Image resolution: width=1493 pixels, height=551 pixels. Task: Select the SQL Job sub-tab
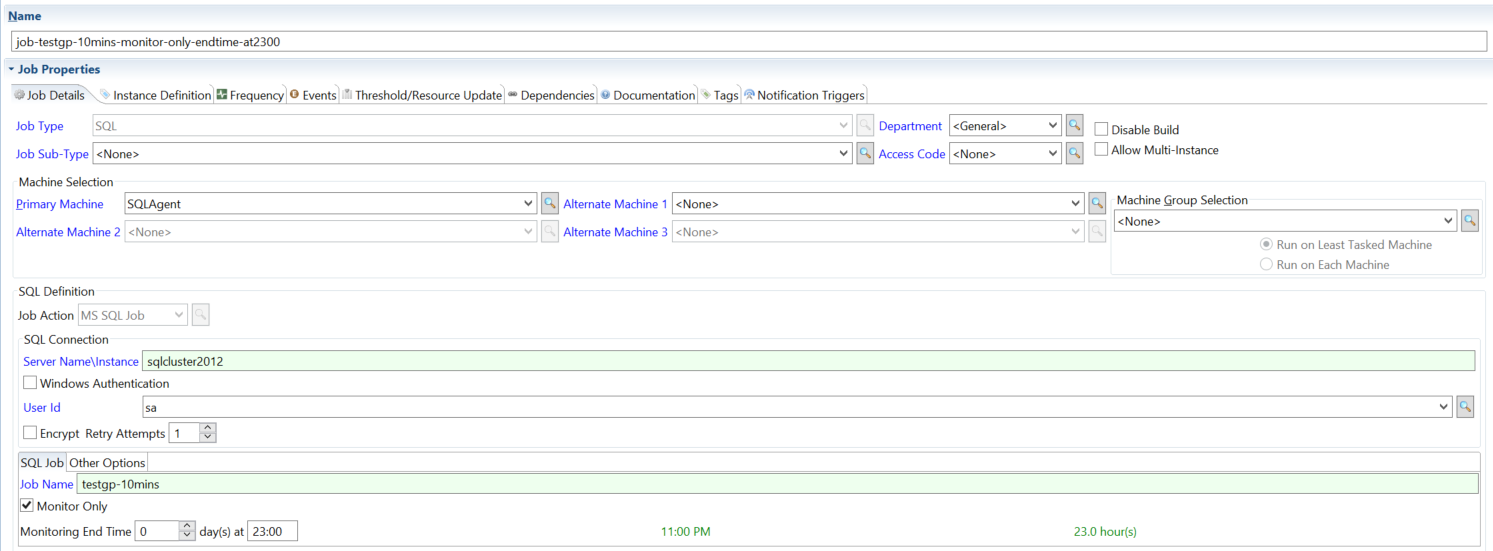coord(42,462)
